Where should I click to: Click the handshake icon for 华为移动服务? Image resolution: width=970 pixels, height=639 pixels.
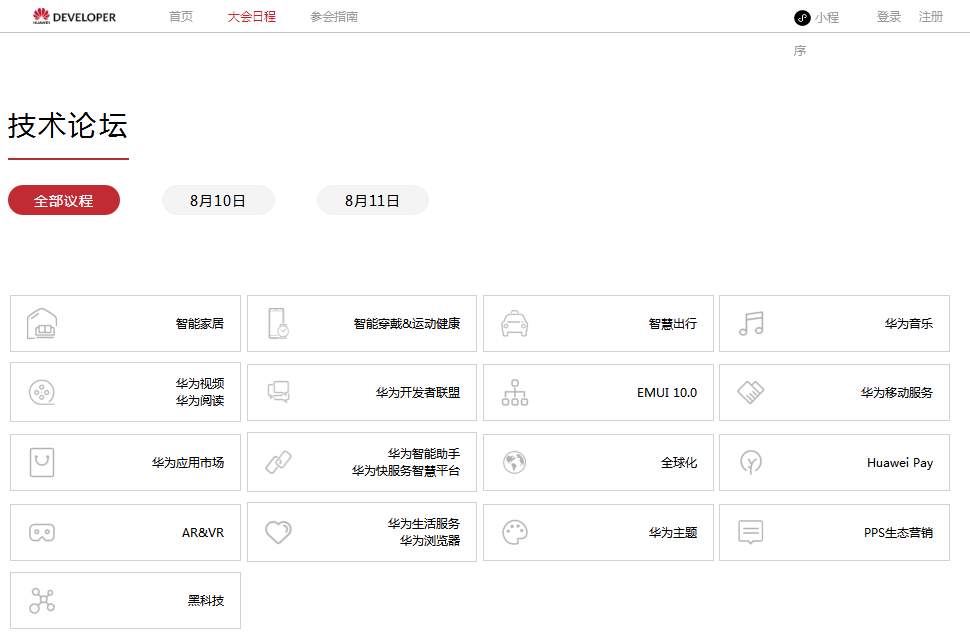(751, 392)
